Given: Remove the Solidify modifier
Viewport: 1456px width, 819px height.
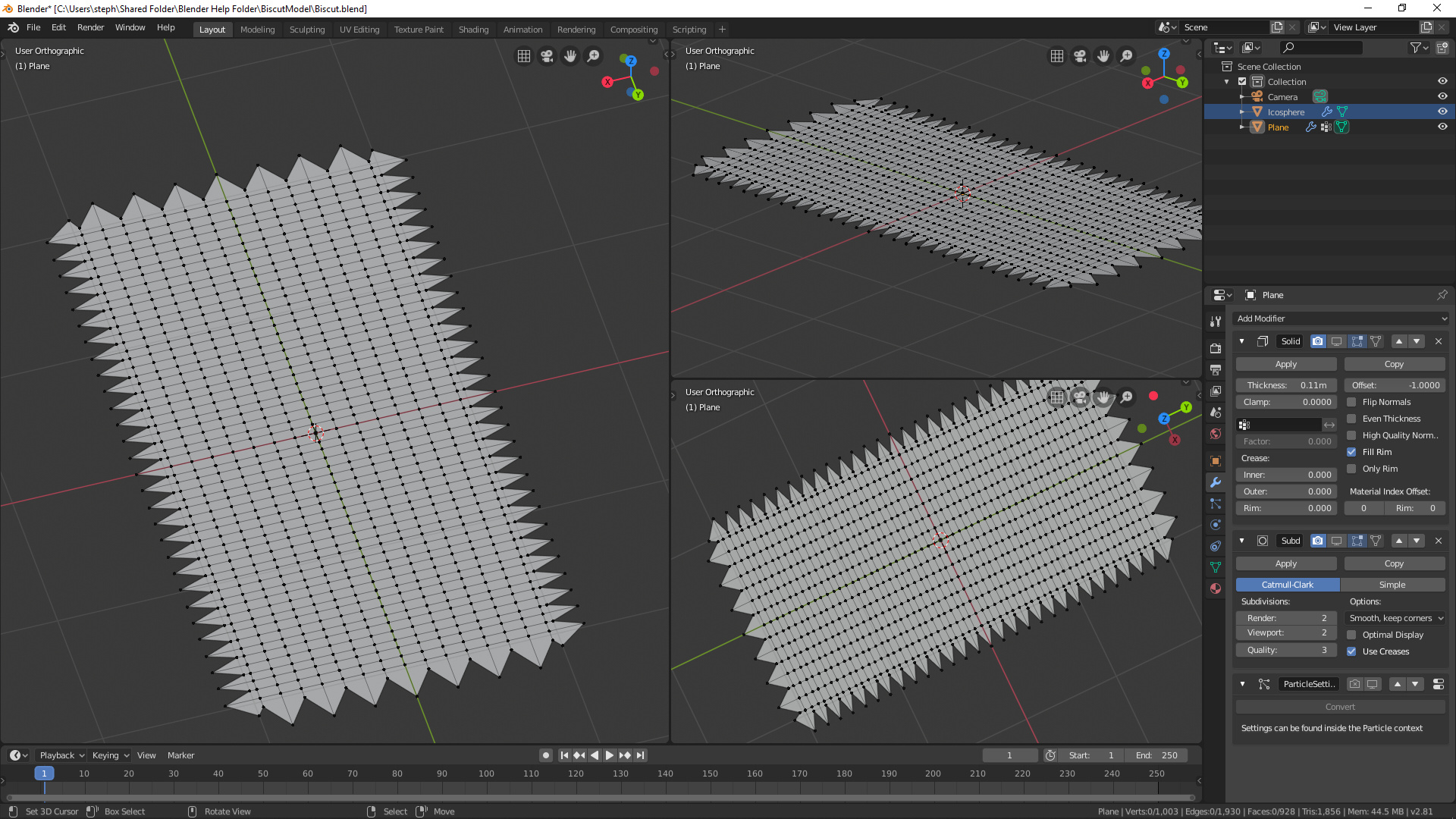Looking at the screenshot, I should 1439,341.
